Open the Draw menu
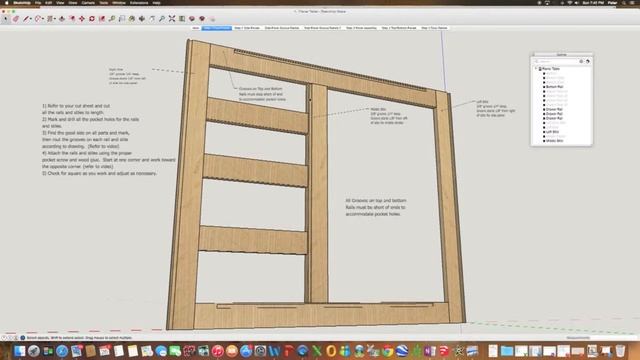640x360 pixels. (x=73, y=3)
